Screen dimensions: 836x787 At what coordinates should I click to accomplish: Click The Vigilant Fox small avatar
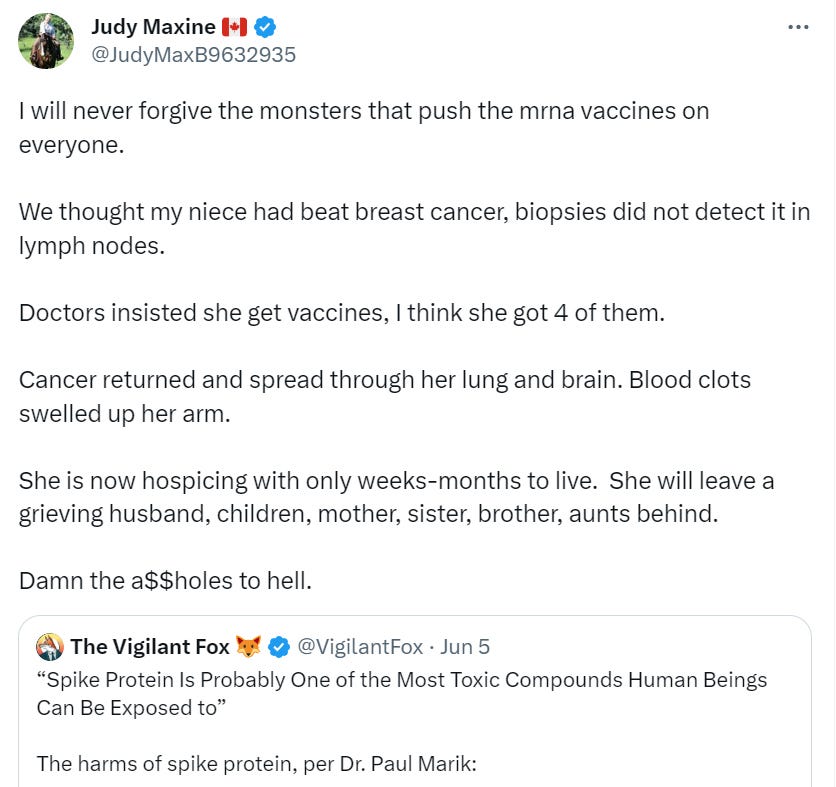pos(50,647)
